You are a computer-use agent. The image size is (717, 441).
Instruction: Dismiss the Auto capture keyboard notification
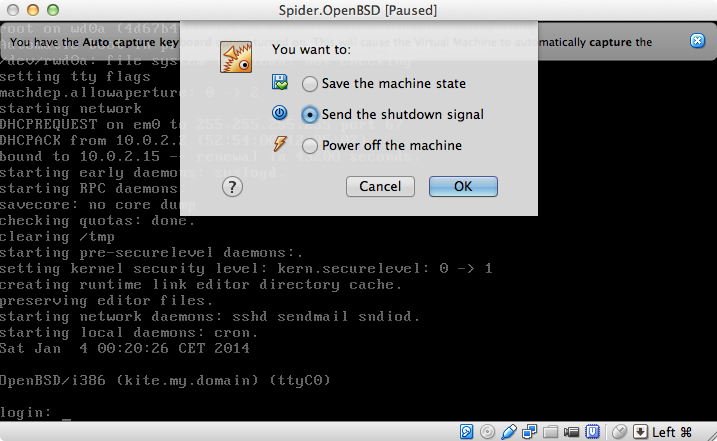click(x=697, y=41)
